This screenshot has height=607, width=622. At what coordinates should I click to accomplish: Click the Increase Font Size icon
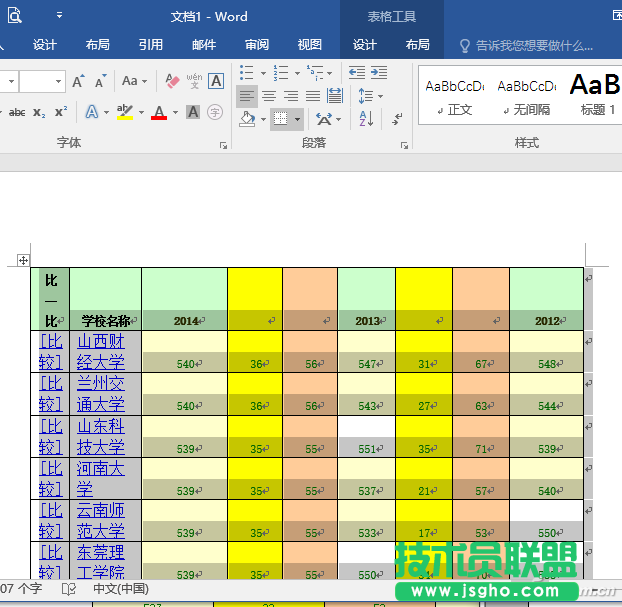pyautogui.click(x=79, y=81)
